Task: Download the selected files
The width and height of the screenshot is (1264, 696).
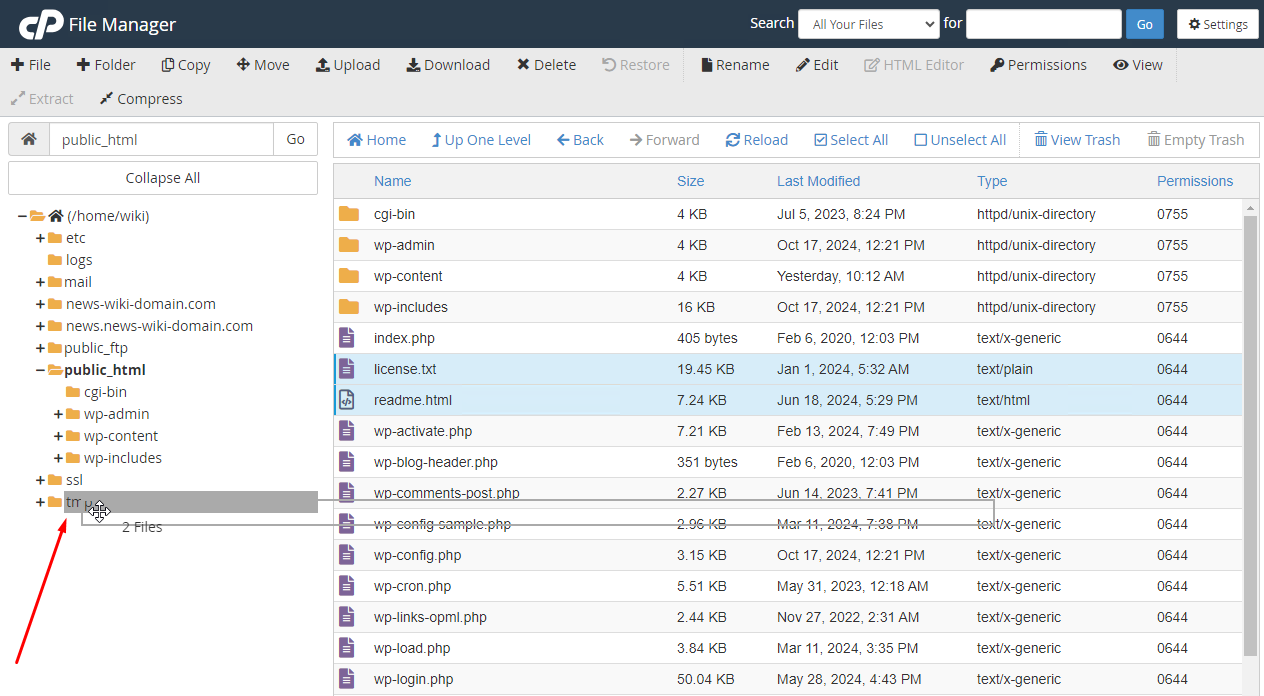Action: [x=448, y=65]
